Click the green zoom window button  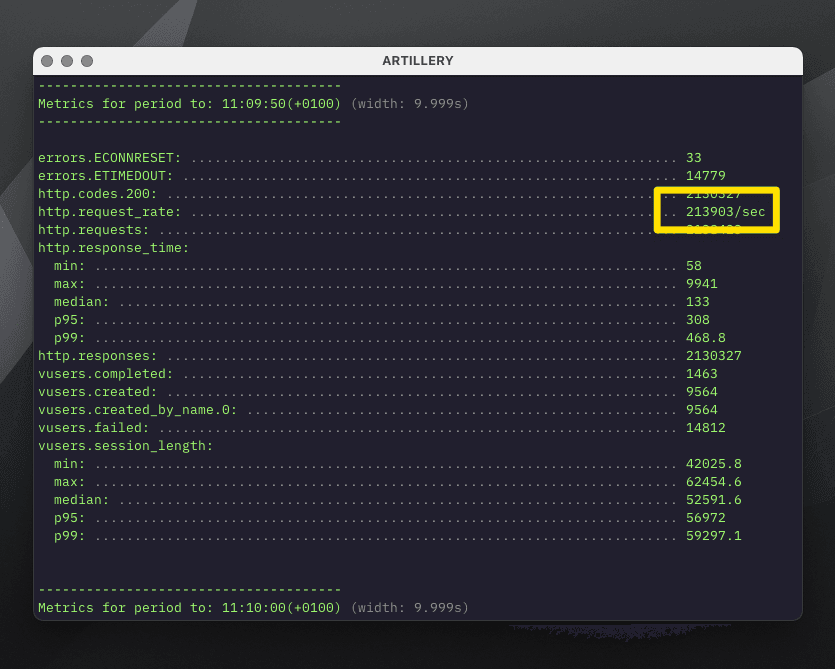87,61
